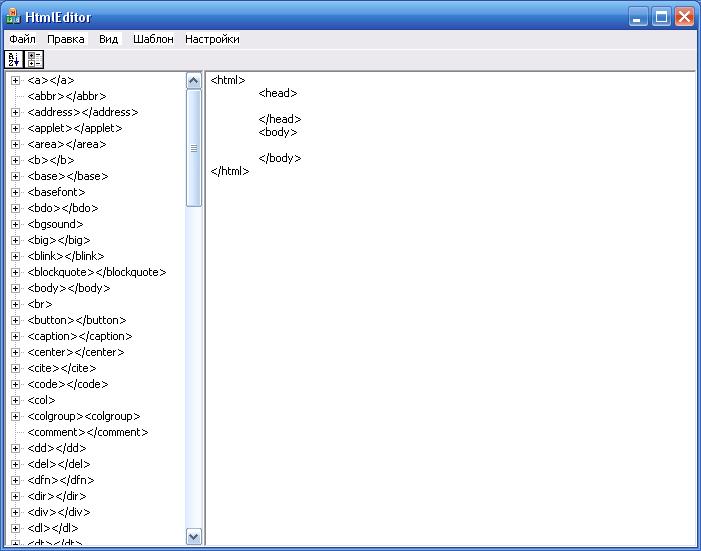Image resolution: width=701 pixels, height=551 pixels.
Task: Open the Вид menu
Action: pos(109,39)
